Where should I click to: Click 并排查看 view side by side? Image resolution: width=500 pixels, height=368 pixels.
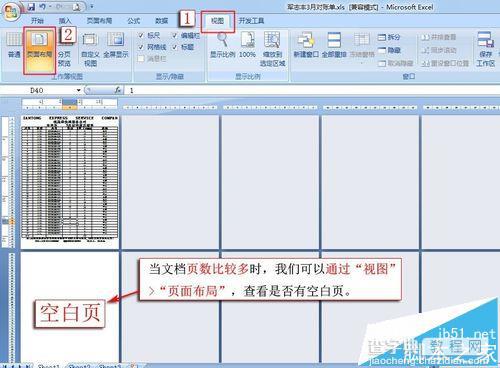tap(439, 37)
